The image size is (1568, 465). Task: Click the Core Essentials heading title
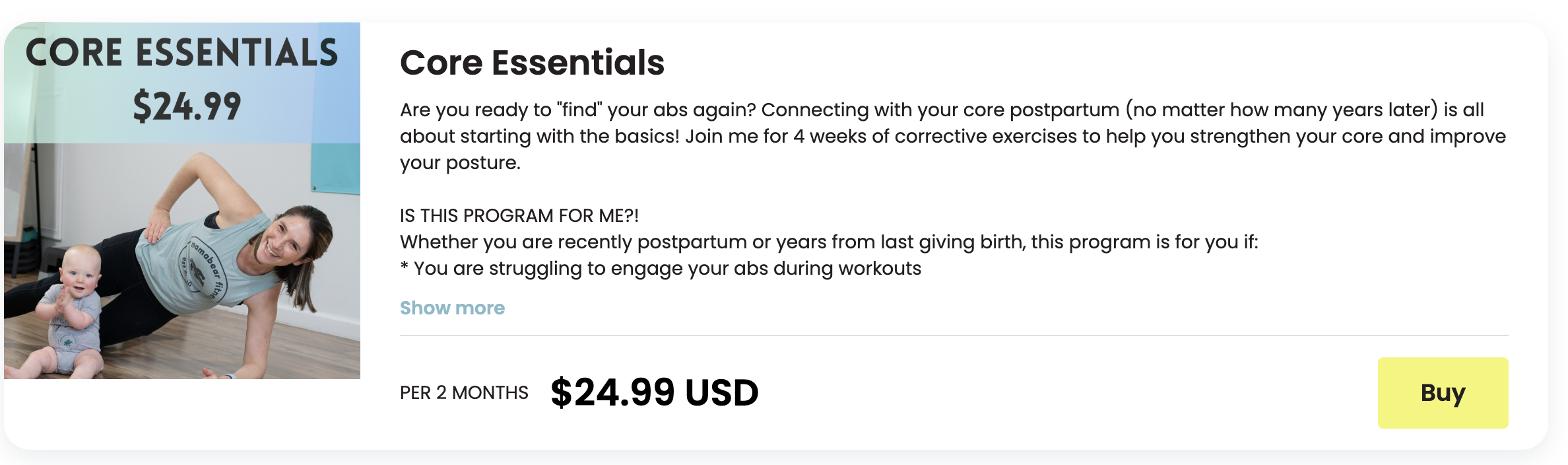532,63
